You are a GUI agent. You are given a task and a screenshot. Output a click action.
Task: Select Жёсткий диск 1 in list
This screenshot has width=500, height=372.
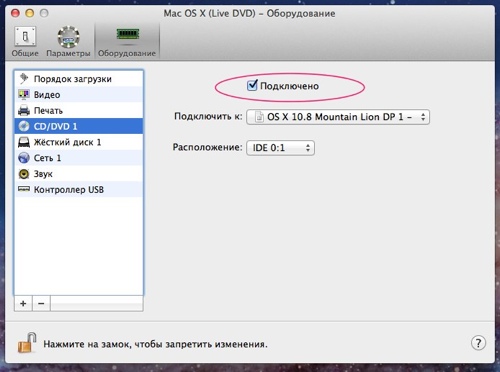tap(79, 142)
